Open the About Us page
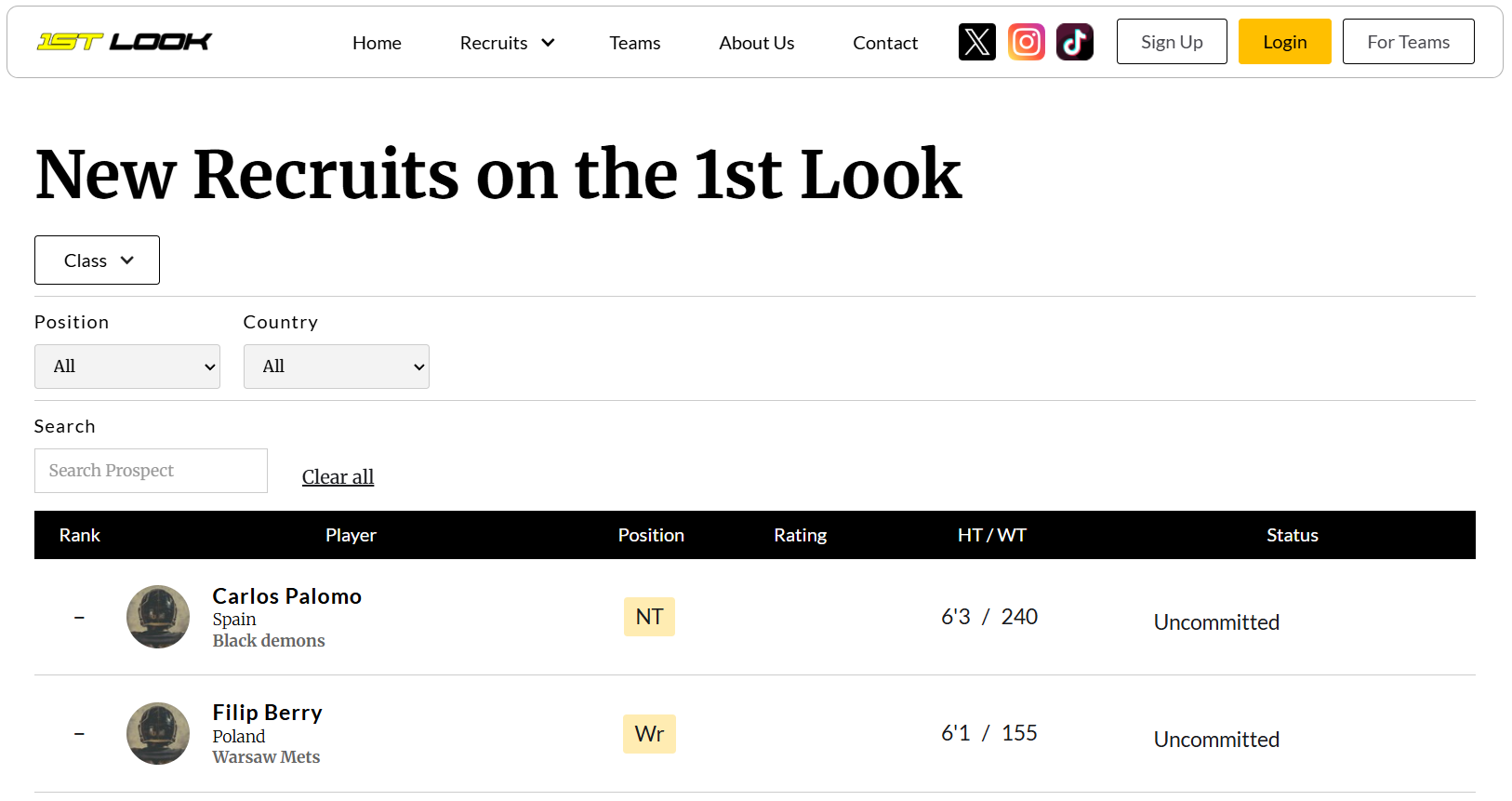Screen dimensions: 1512x801 (756, 42)
